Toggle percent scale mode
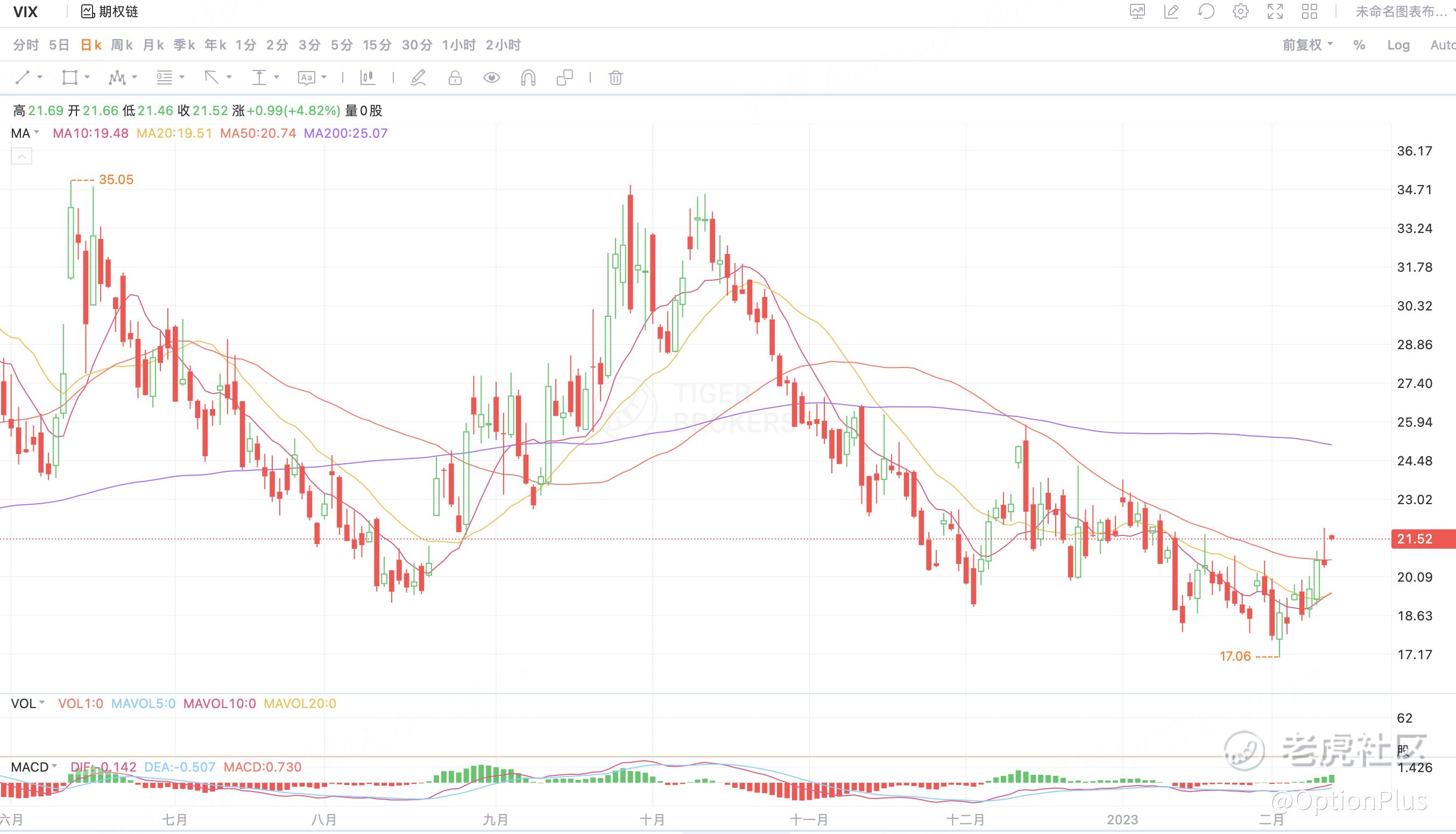The width and height of the screenshot is (1456, 834). (1359, 45)
